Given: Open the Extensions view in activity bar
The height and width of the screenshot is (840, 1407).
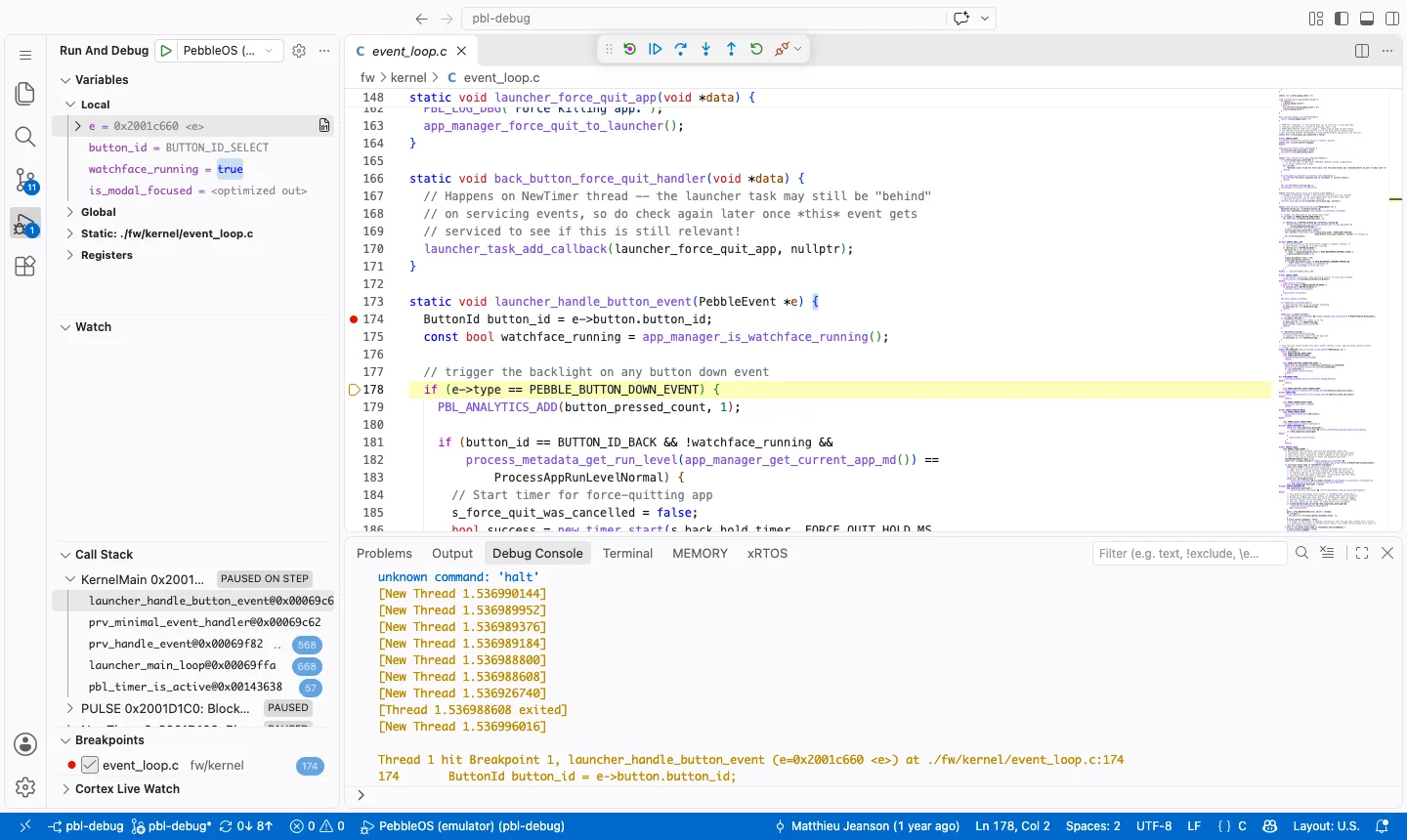Looking at the screenshot, I should 25,266.
